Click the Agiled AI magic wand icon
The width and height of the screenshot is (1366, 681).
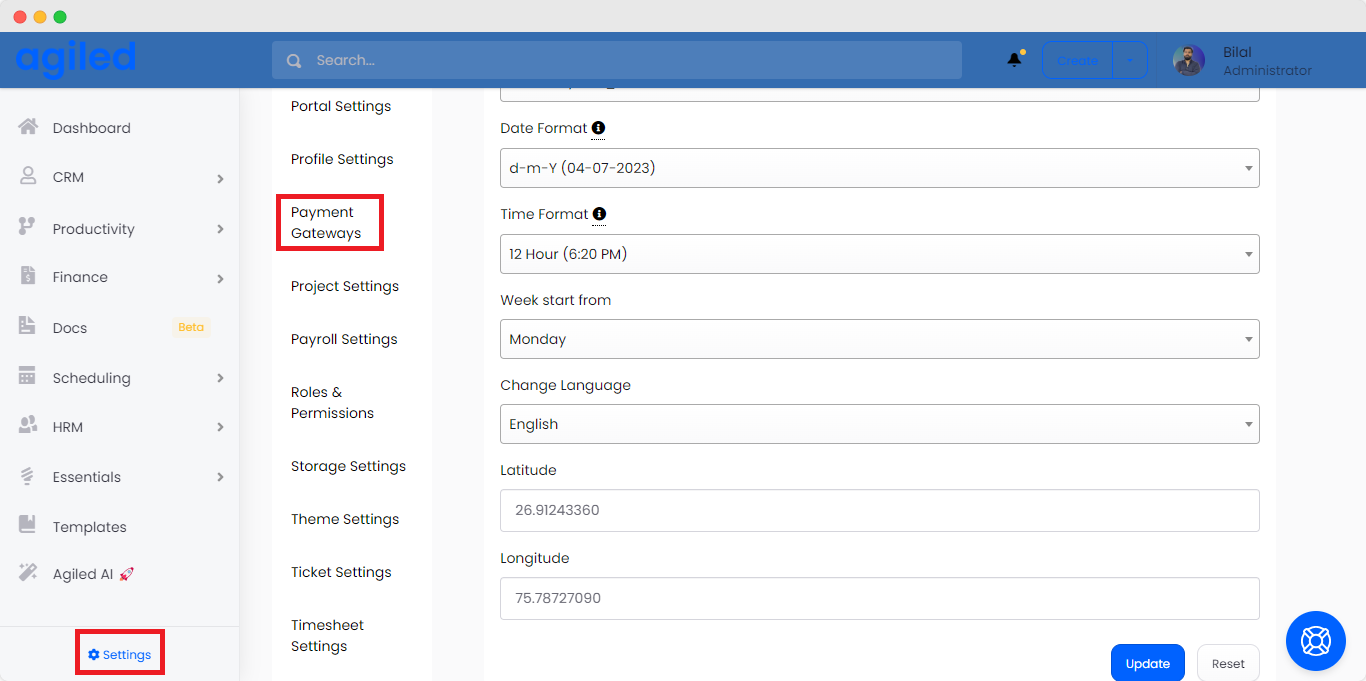pos(28,573)
